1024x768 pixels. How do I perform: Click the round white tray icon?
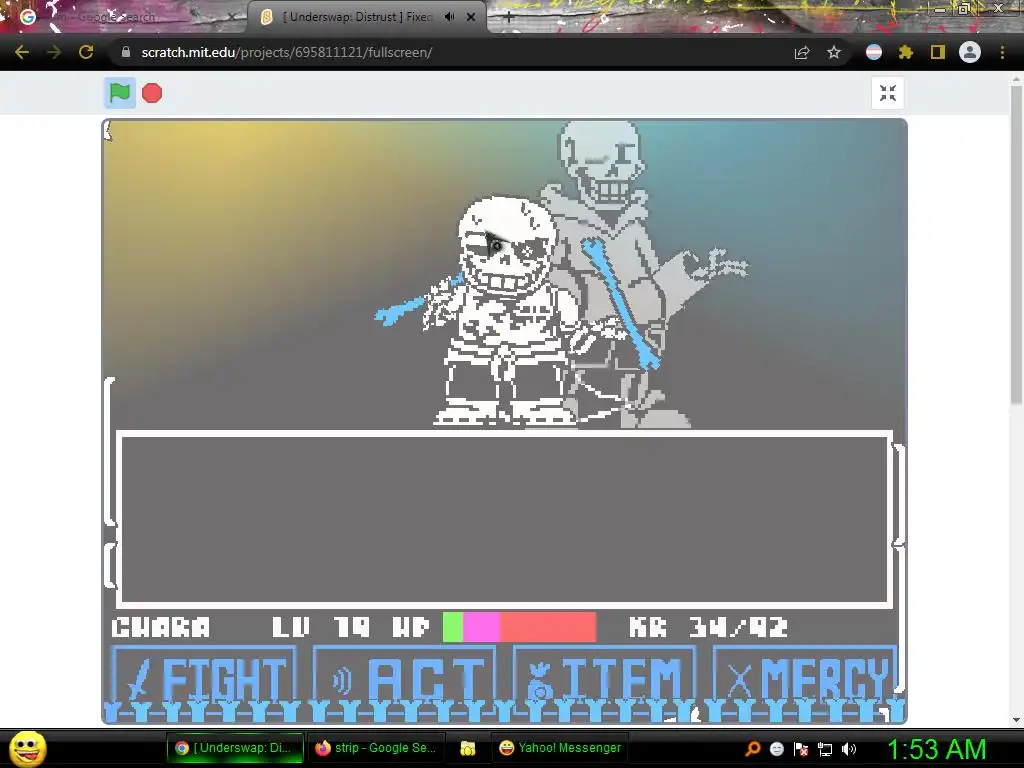pyautogui.click(x=776, y=749)
